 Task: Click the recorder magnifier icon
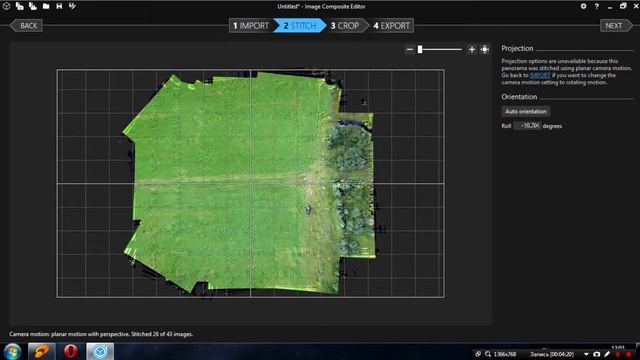[488, 354]
